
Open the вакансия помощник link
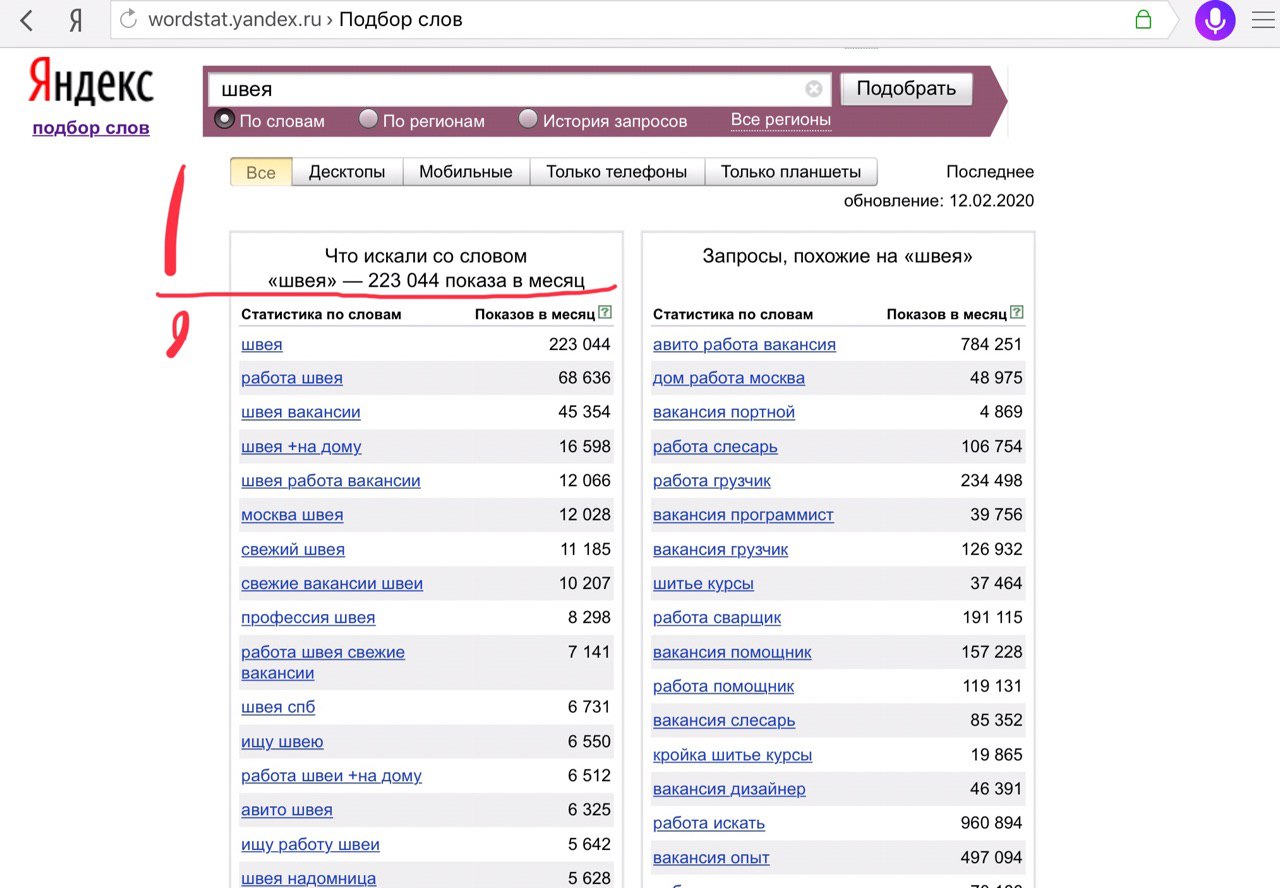(x=732, y=652)
